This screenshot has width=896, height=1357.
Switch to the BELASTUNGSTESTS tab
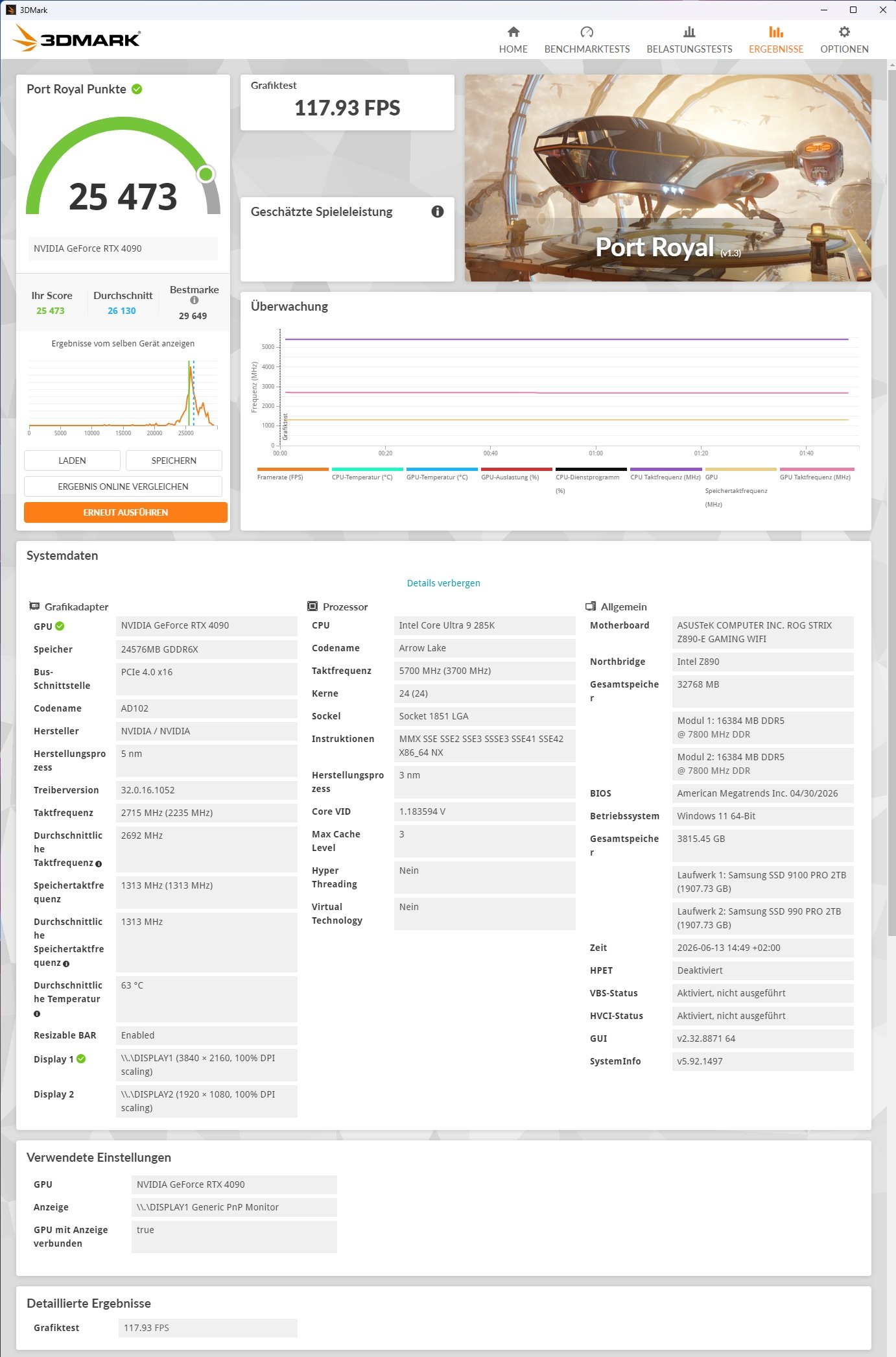689,40
